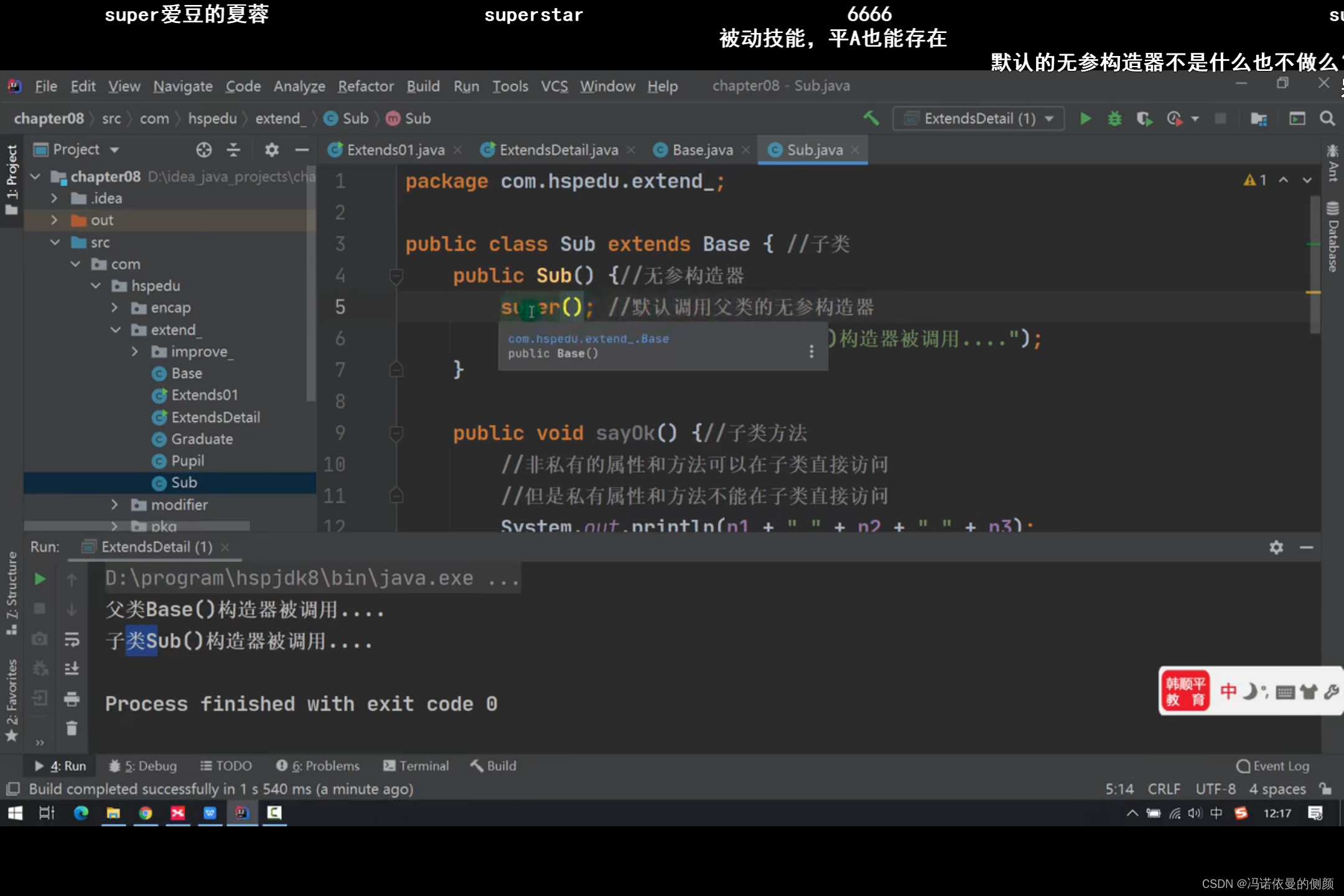Click the editor vertical scrollbar
1344x896 pixels.
[1314, 264]
